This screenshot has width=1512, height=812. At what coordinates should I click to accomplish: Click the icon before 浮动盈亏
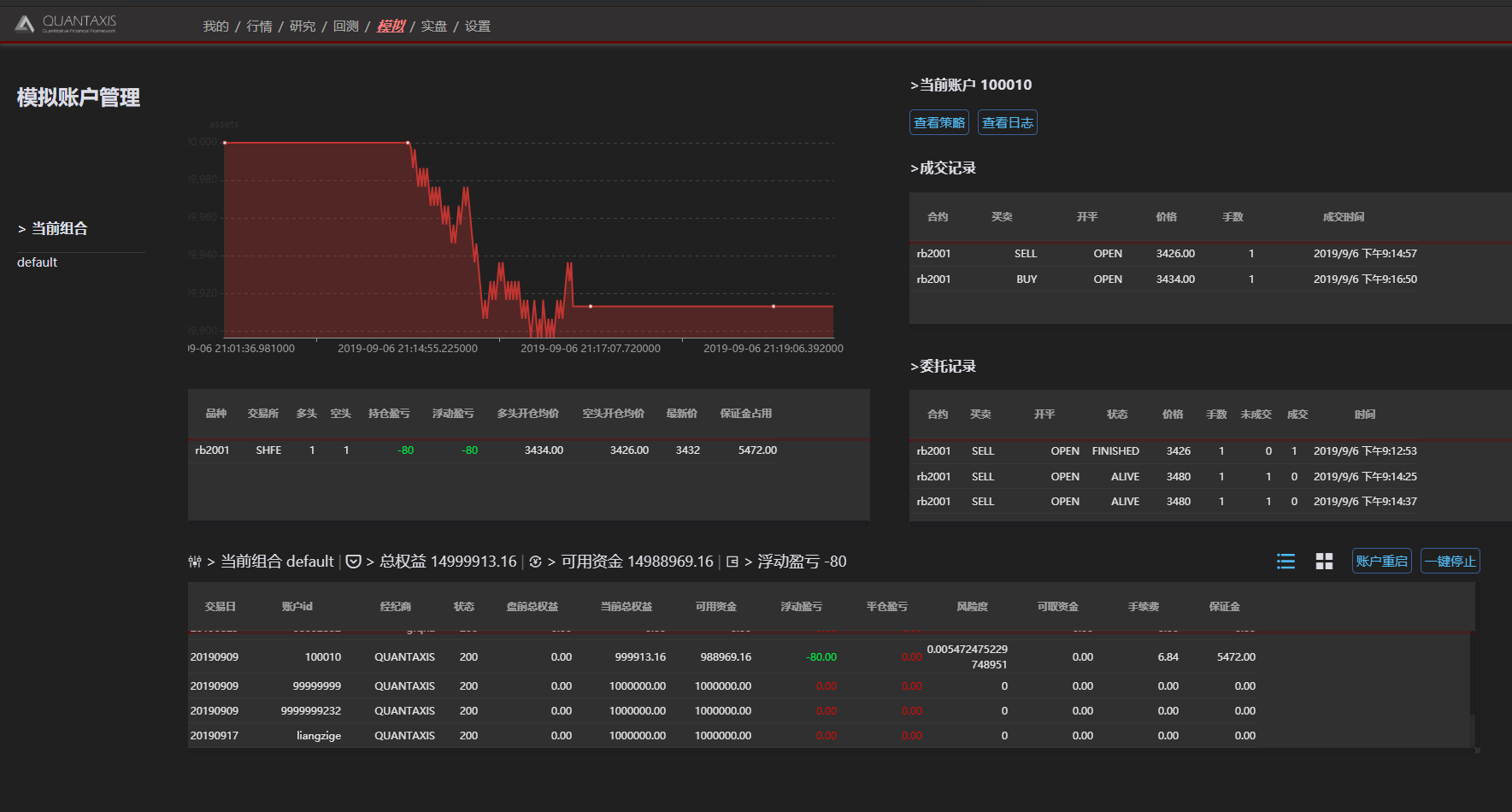point(732,562)
